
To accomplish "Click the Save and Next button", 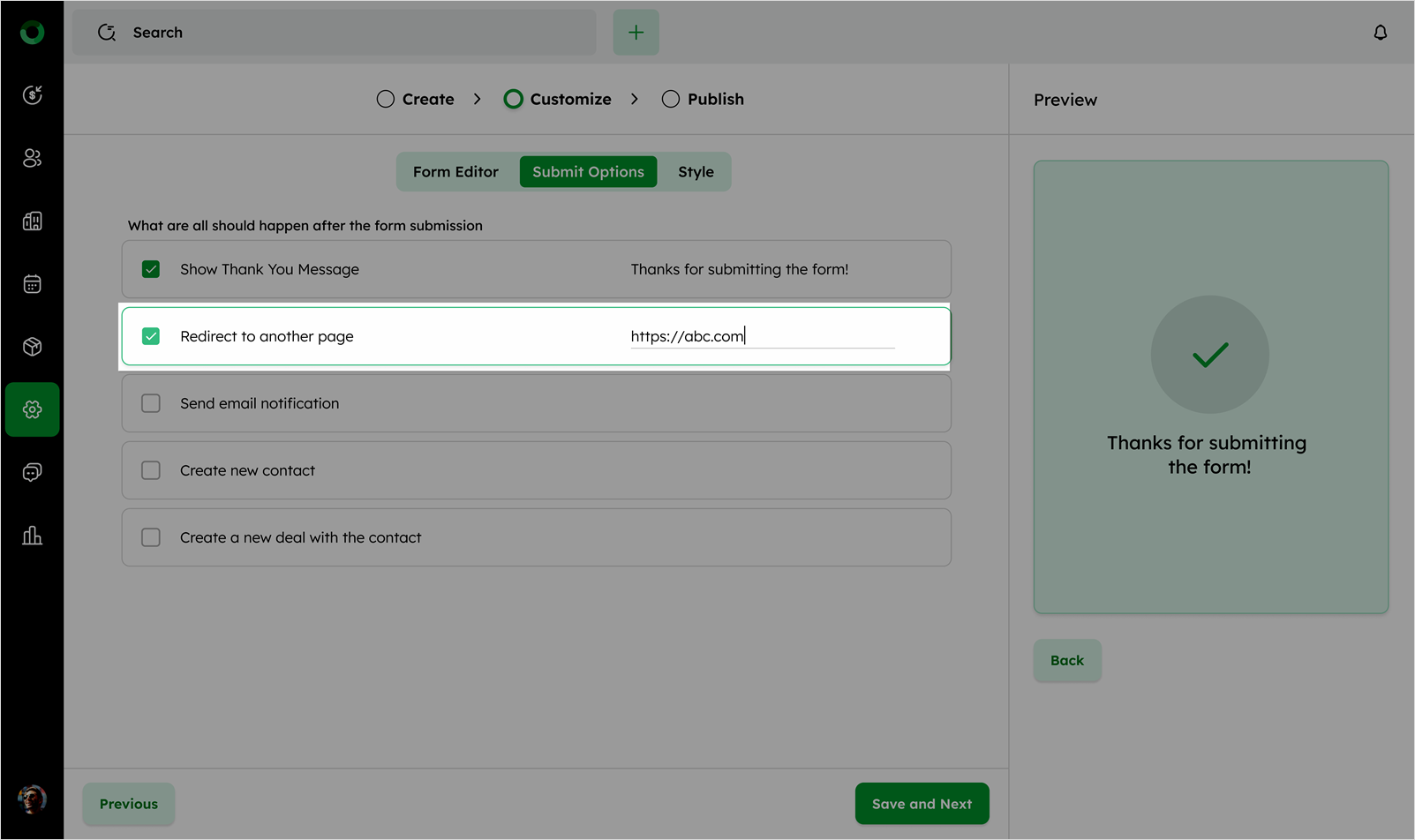I will click(x=922, y=804).
